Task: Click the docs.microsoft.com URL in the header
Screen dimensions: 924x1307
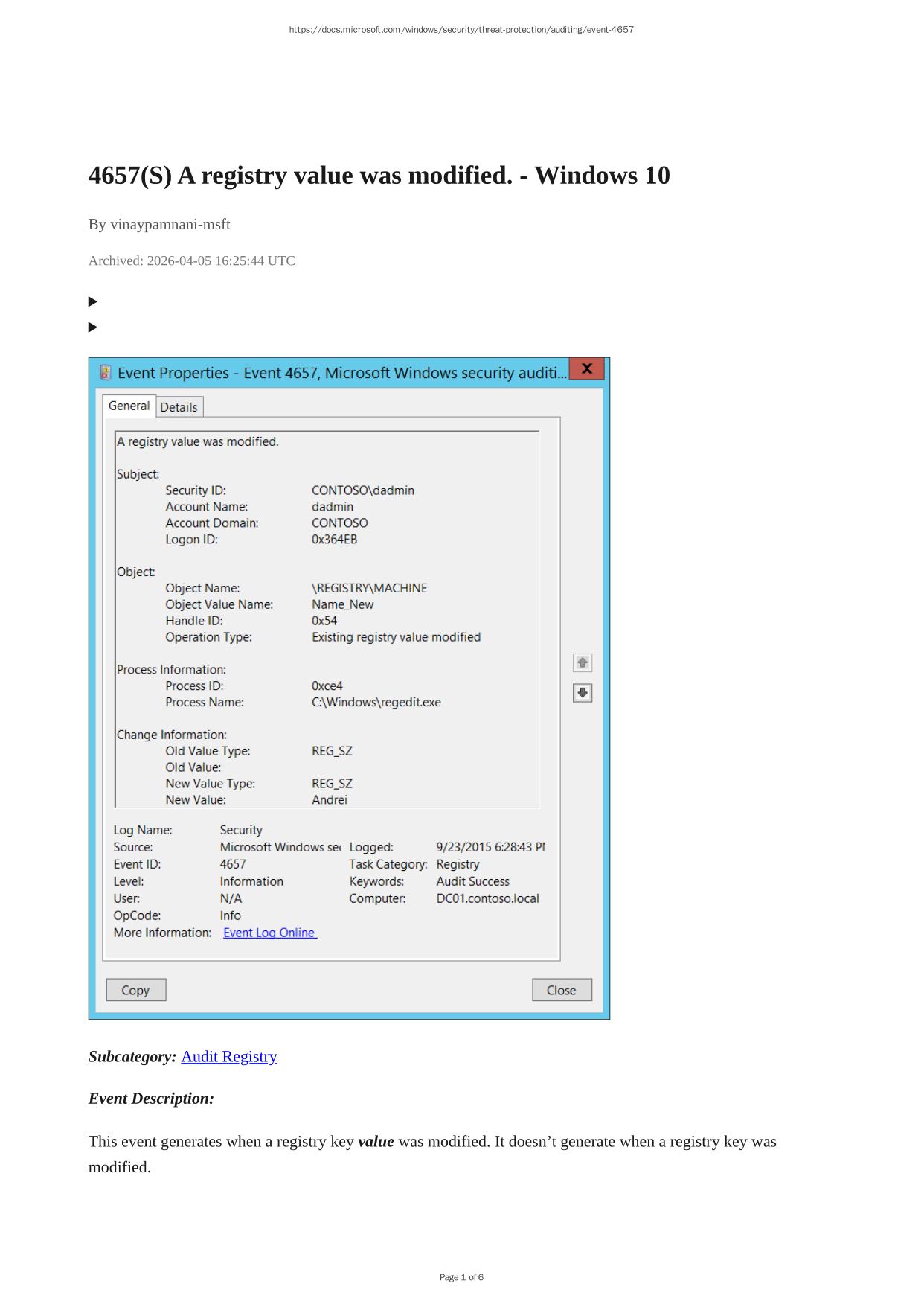Action: click(461, 30)
